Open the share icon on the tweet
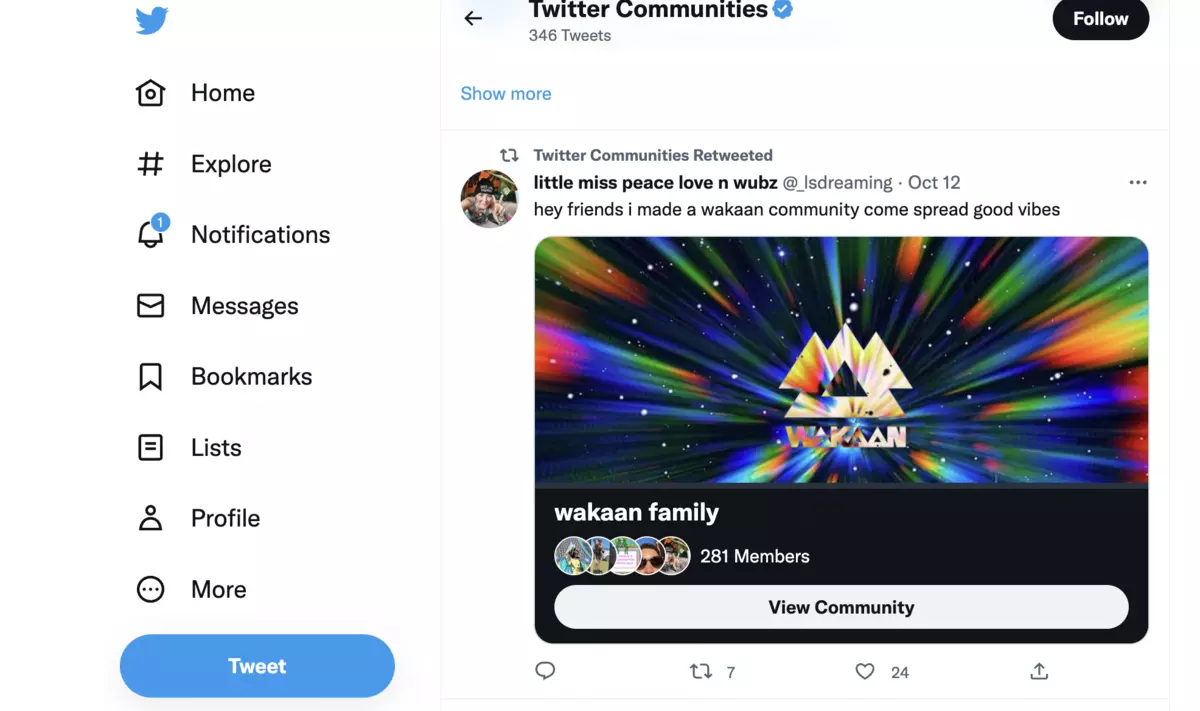The width and height of the screenshot is (1200, 711). point(1038,671)
